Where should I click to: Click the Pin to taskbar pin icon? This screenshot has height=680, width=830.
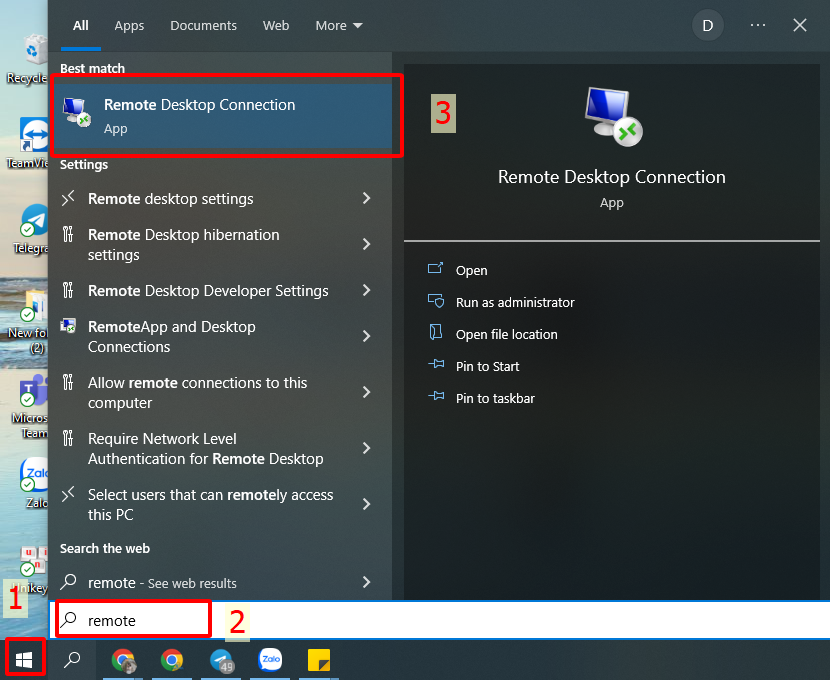436,396
